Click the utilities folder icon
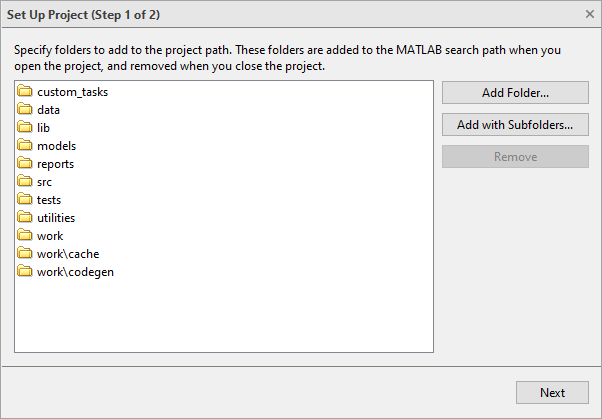602x419 pixels. pos(26,218)
